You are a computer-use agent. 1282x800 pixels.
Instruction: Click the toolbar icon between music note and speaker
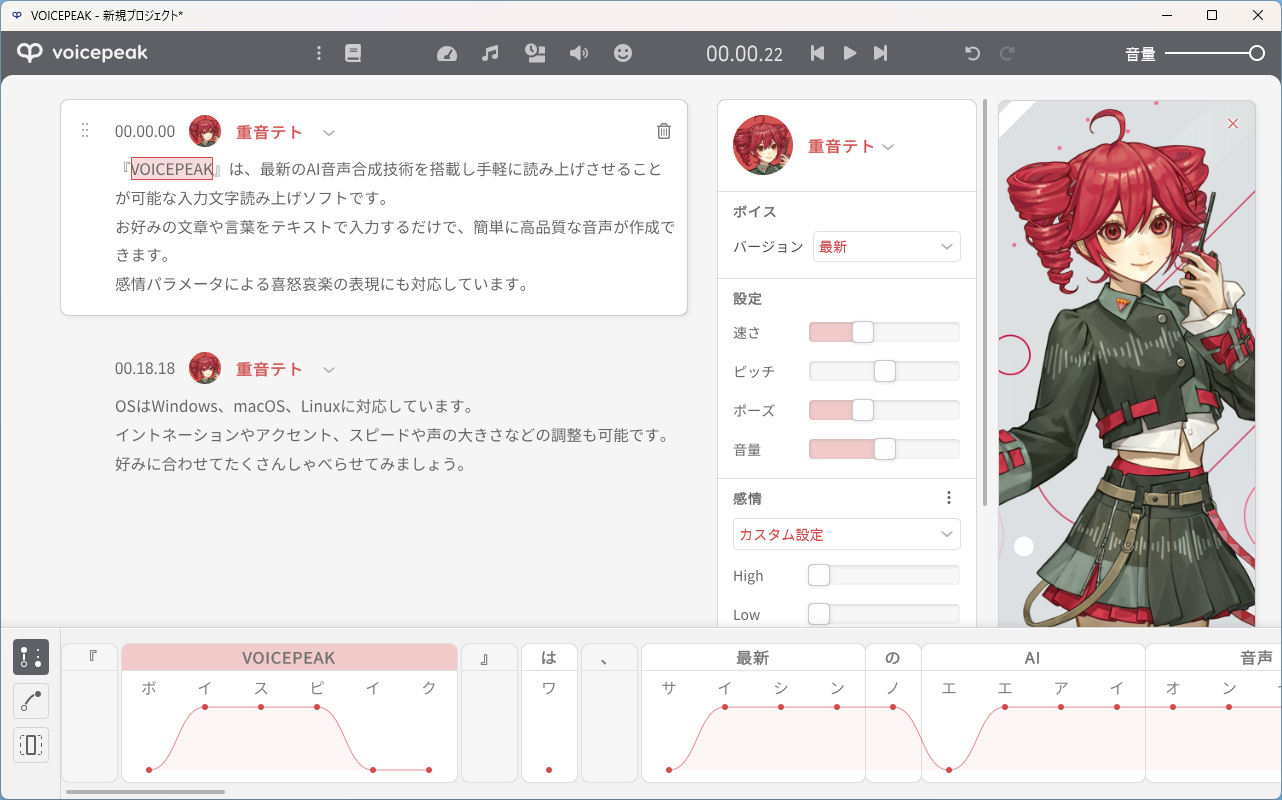tap(535, 53)
